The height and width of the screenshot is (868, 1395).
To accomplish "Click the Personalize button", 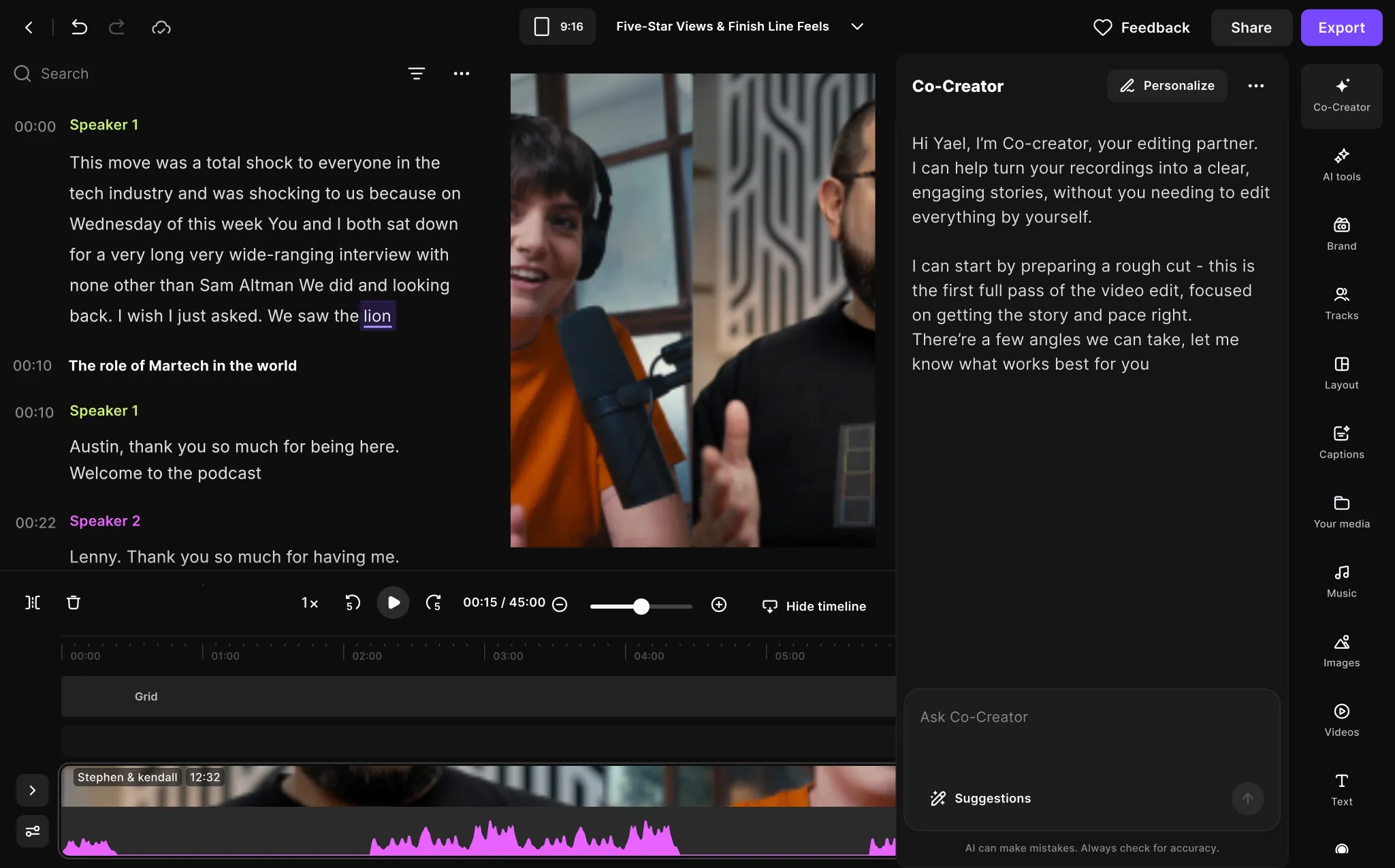I will (1167, 86).
